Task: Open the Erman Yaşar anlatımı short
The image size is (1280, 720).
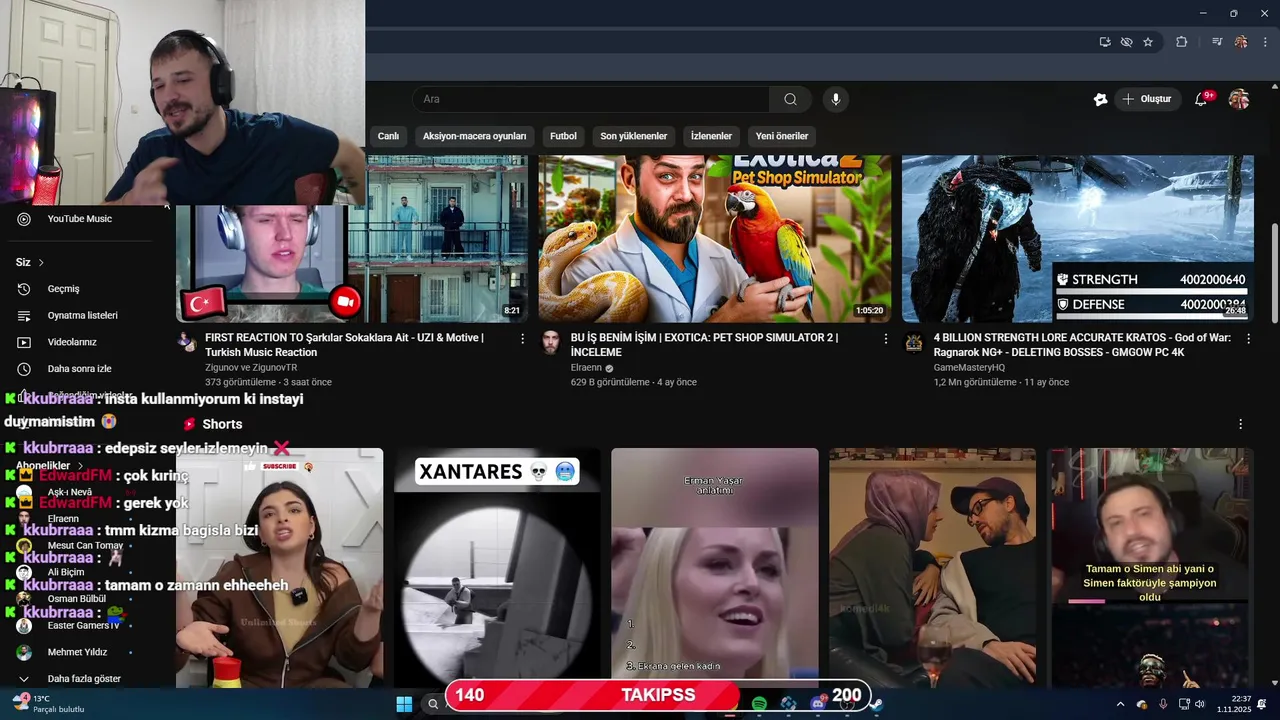Action: tap(715, 568)
